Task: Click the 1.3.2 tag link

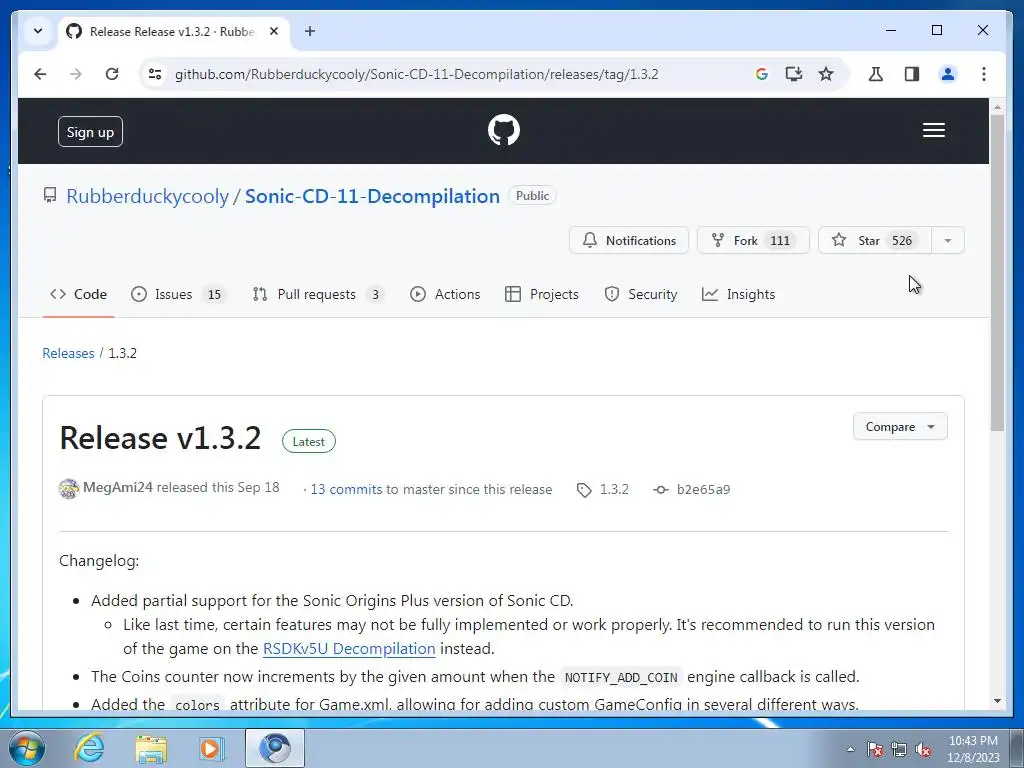Action: (603, 489)
